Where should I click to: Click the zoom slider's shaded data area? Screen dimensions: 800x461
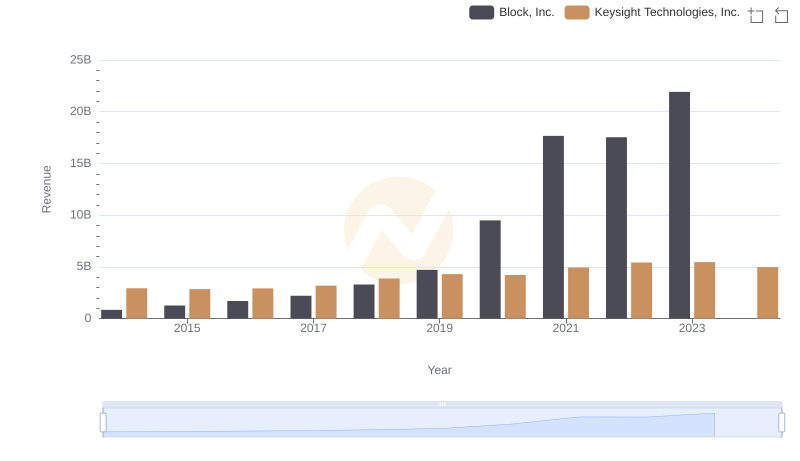tap(408, 425)
